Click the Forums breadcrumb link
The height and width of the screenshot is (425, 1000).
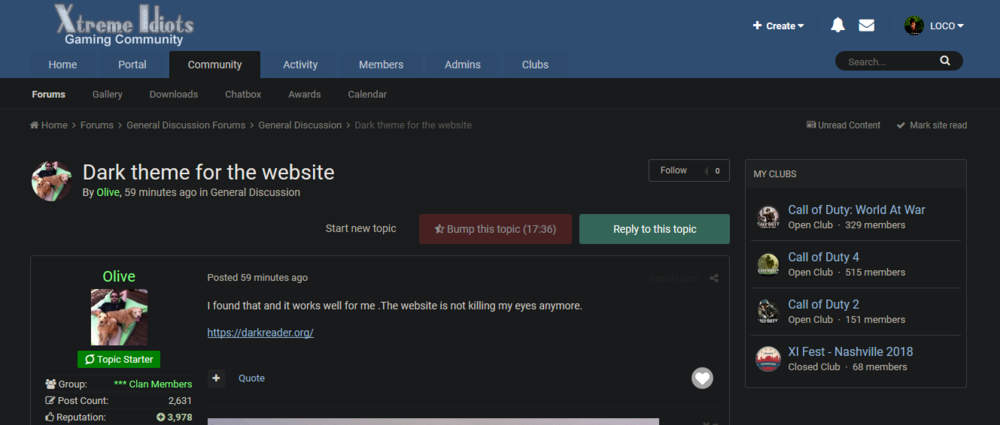[x=97, y=125]
